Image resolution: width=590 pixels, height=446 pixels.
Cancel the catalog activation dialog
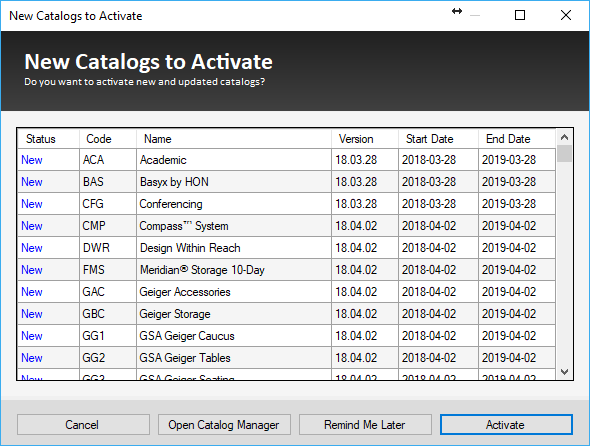coord(83,425)
